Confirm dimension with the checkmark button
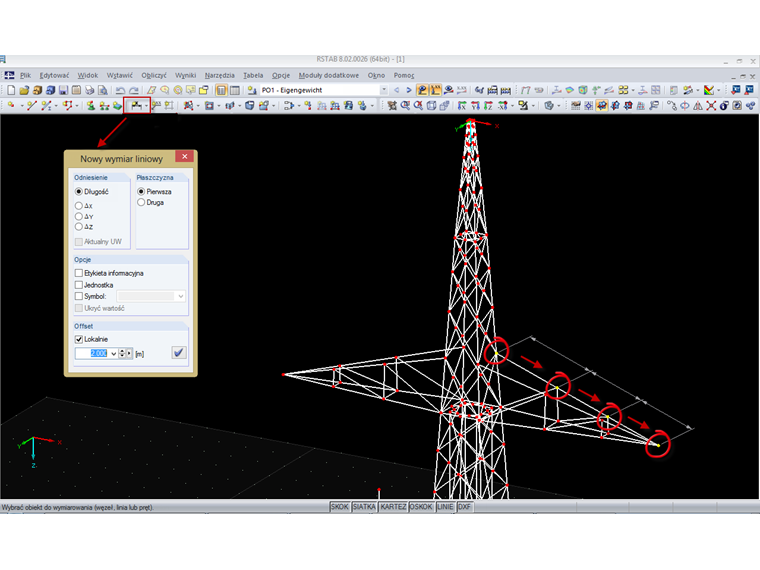This screenshot has height=570, width=760. tap(178, 353)
